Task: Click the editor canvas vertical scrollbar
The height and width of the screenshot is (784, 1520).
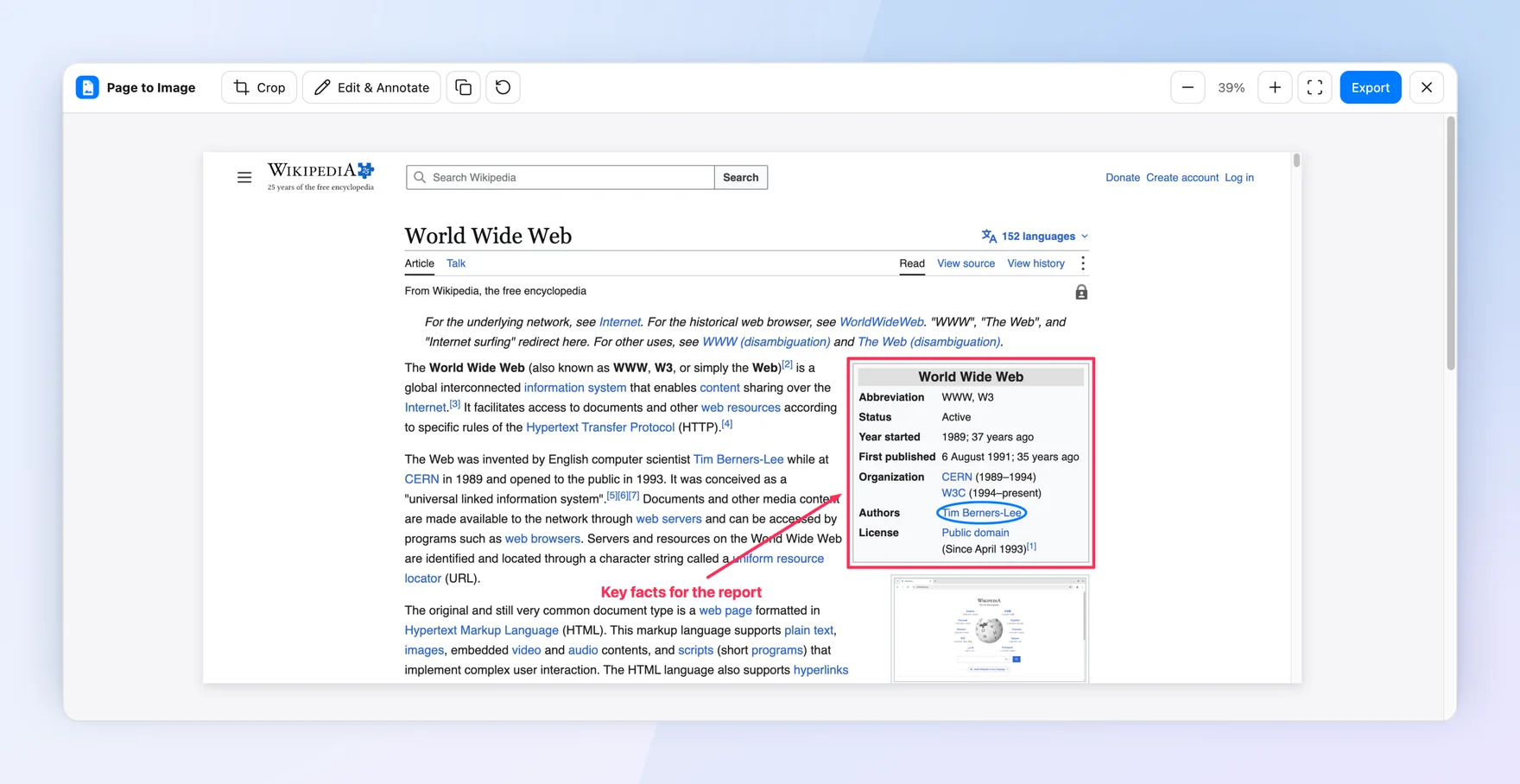Action: coord(1451,244)
